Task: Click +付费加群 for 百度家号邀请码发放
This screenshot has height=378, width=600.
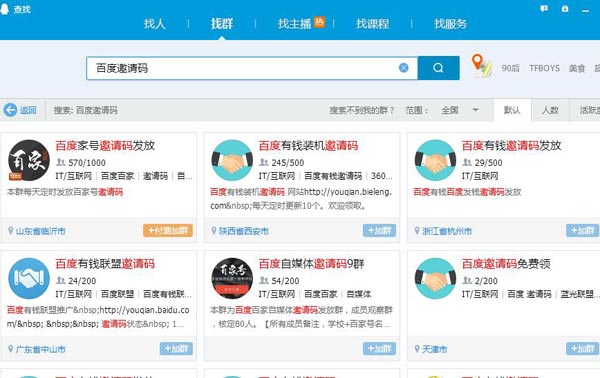Action: (168, 230)
